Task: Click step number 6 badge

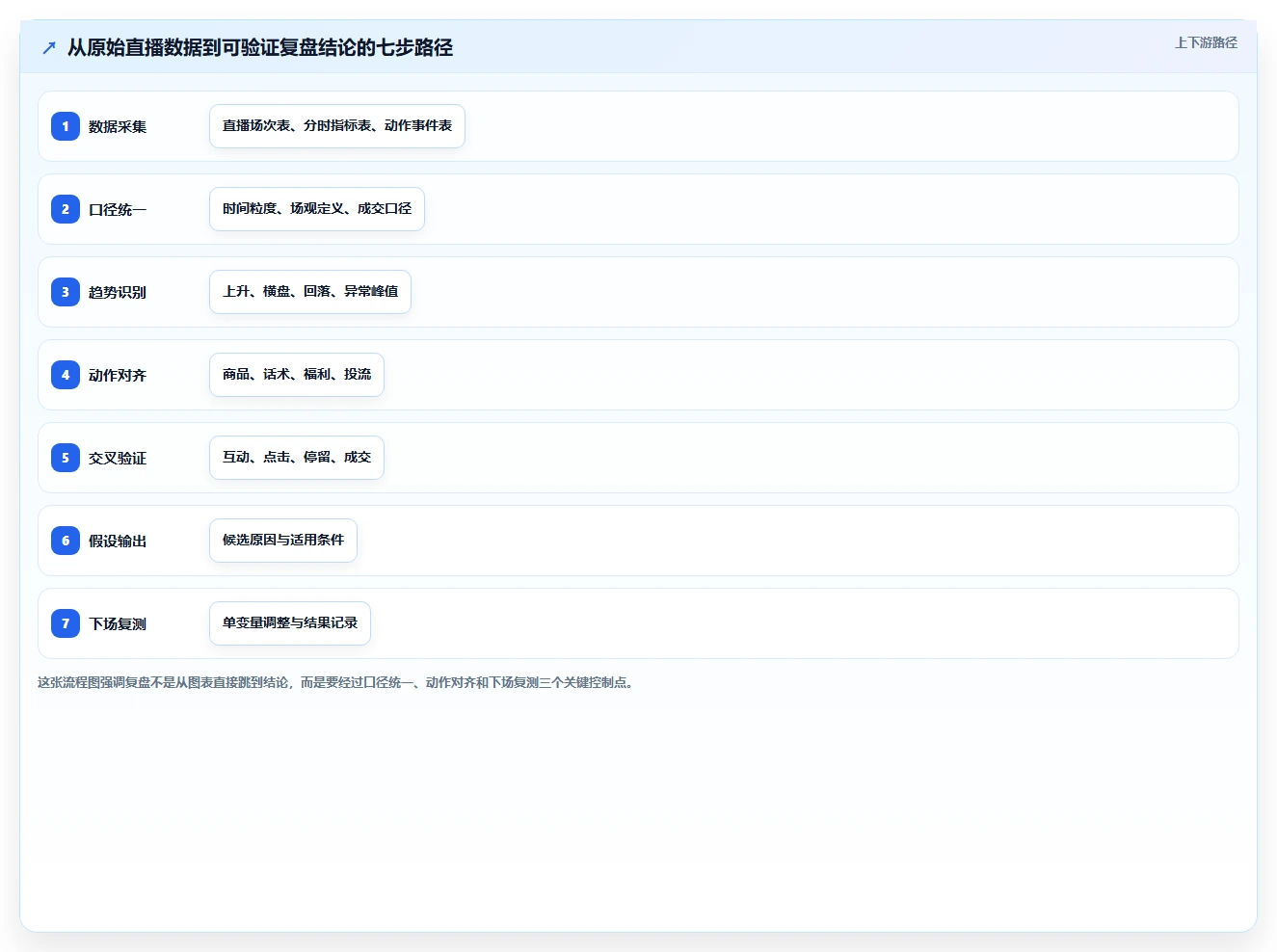Action: pyautogui.click(x=66, y=541)
